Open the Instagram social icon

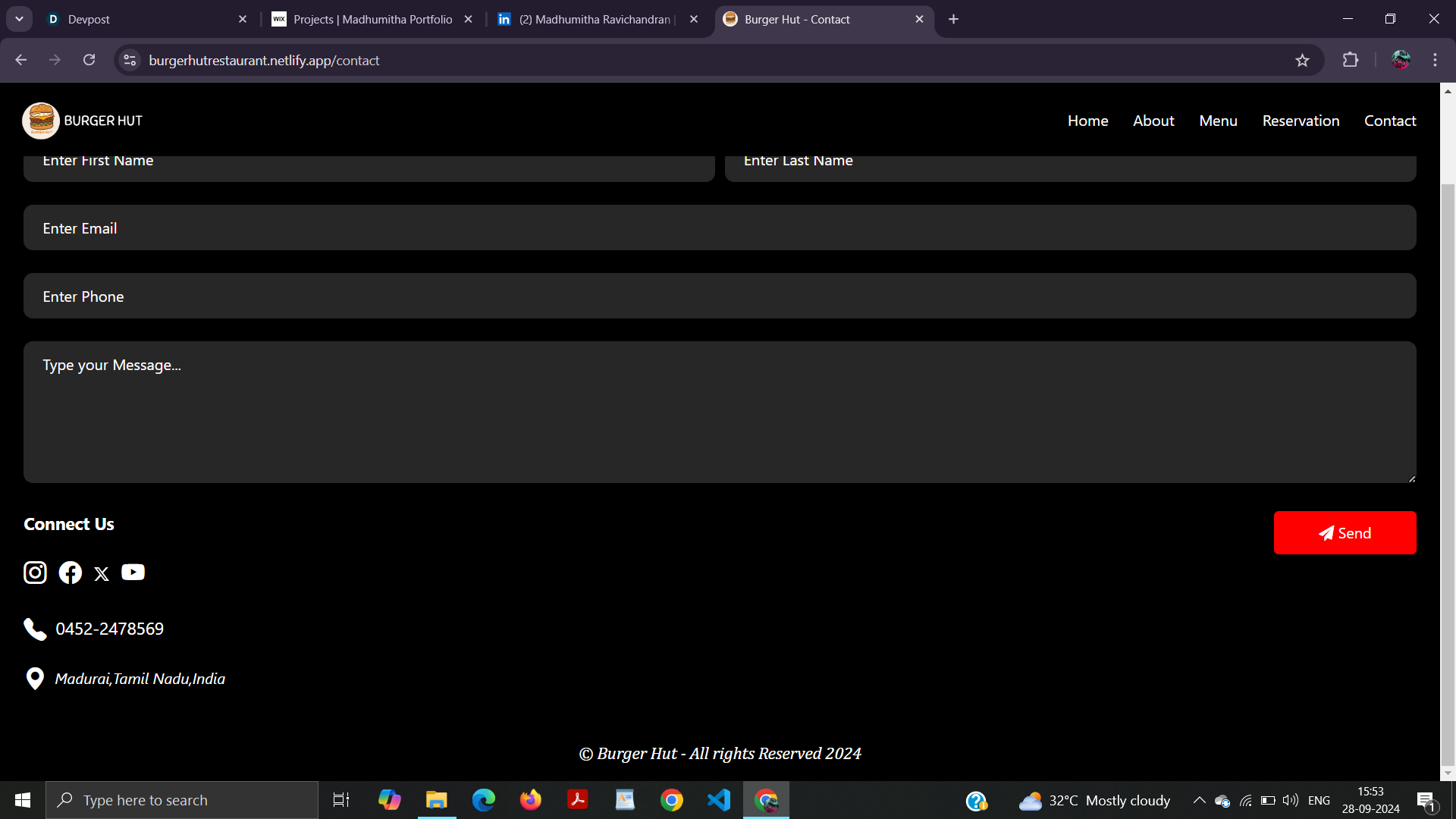[35, 573]
